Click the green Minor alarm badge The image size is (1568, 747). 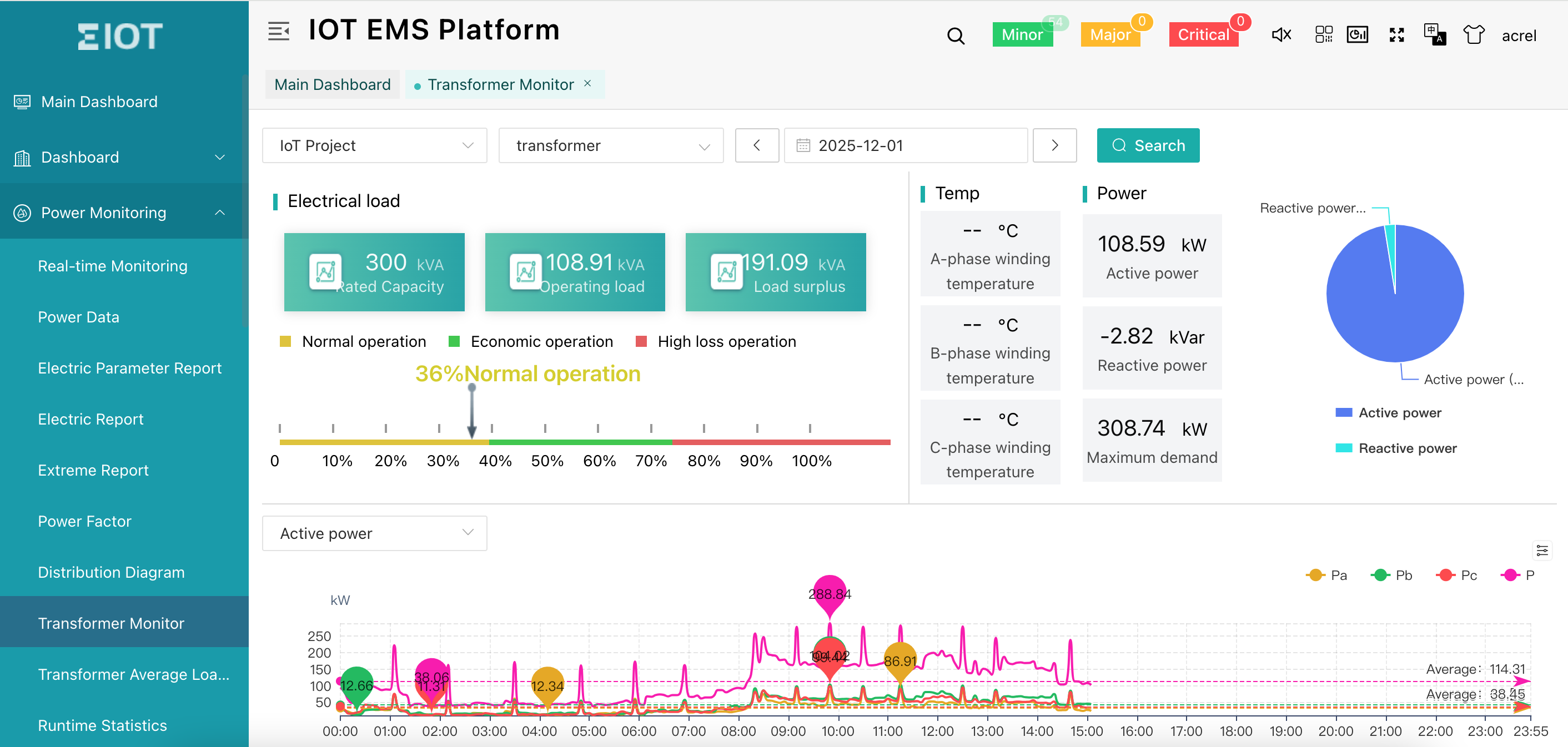(1022, 34)
